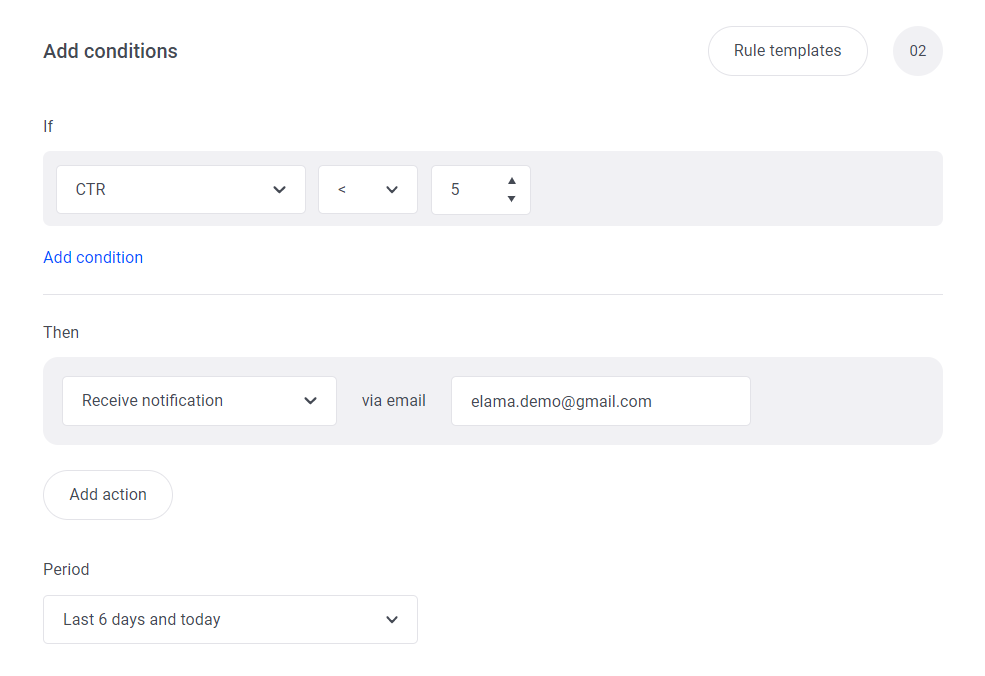Click the chevron on the less-than operator dropdown
The height and width of the screenshot is (676, 985).
[392, 190]
